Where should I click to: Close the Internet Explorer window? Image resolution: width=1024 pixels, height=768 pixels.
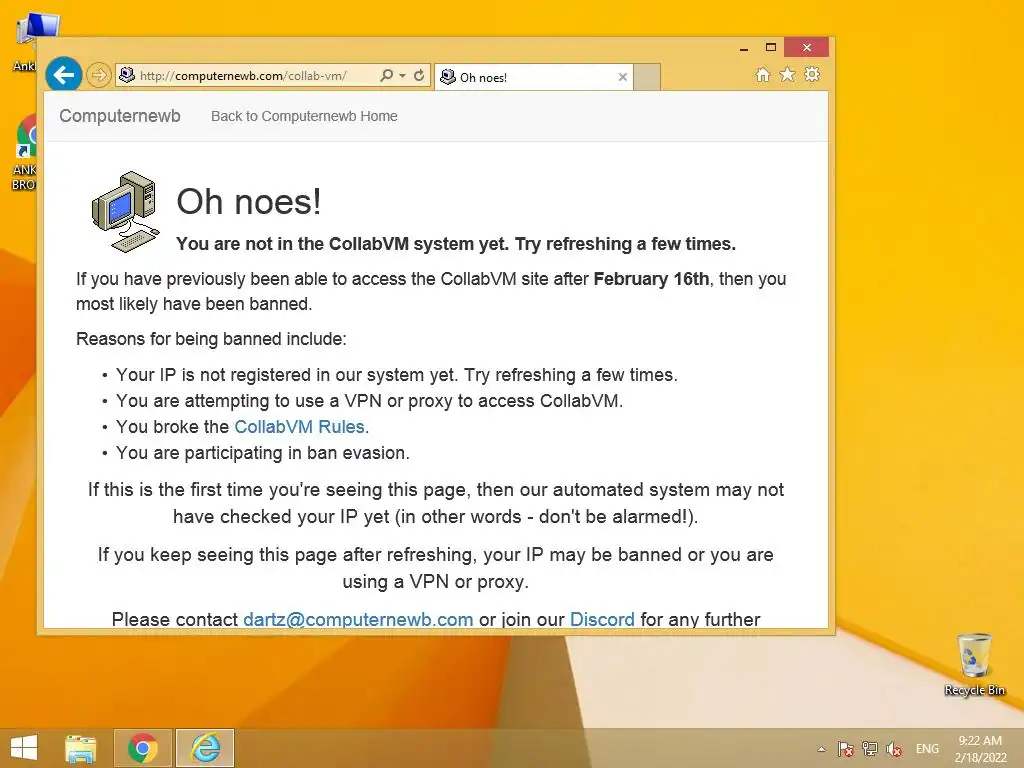807,47
